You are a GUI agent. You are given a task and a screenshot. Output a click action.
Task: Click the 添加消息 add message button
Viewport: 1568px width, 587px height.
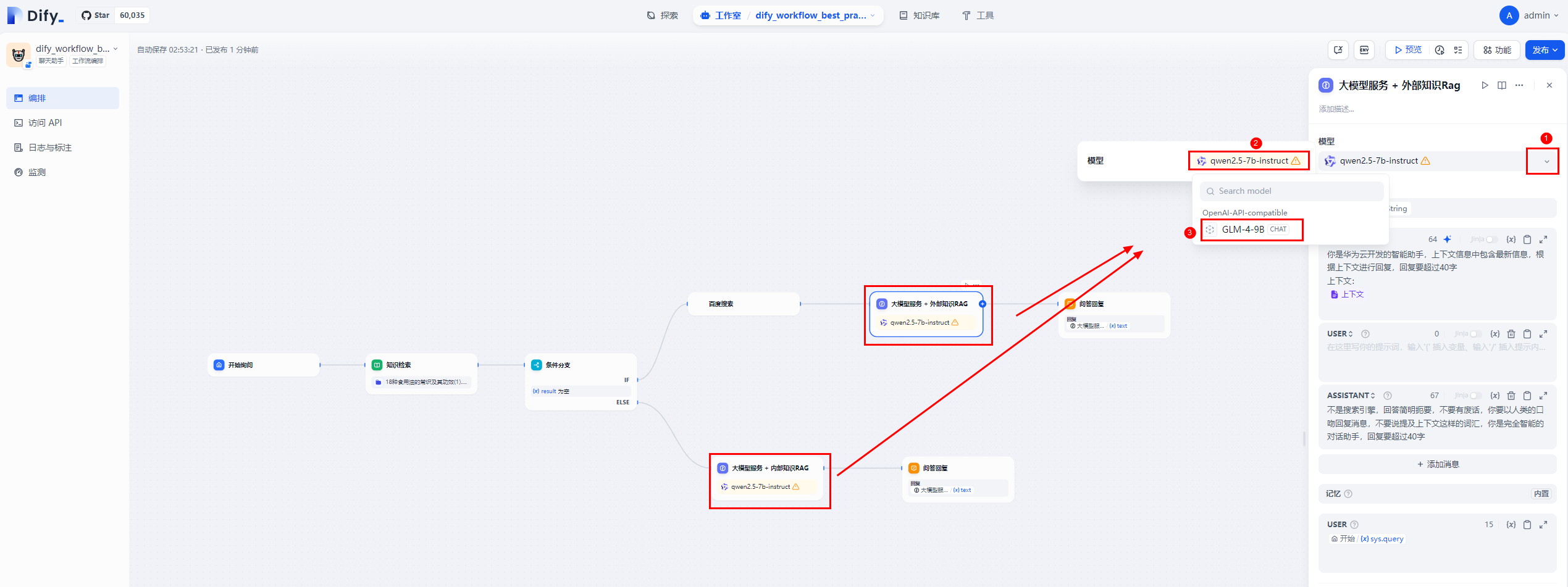tap(1437, 464)
